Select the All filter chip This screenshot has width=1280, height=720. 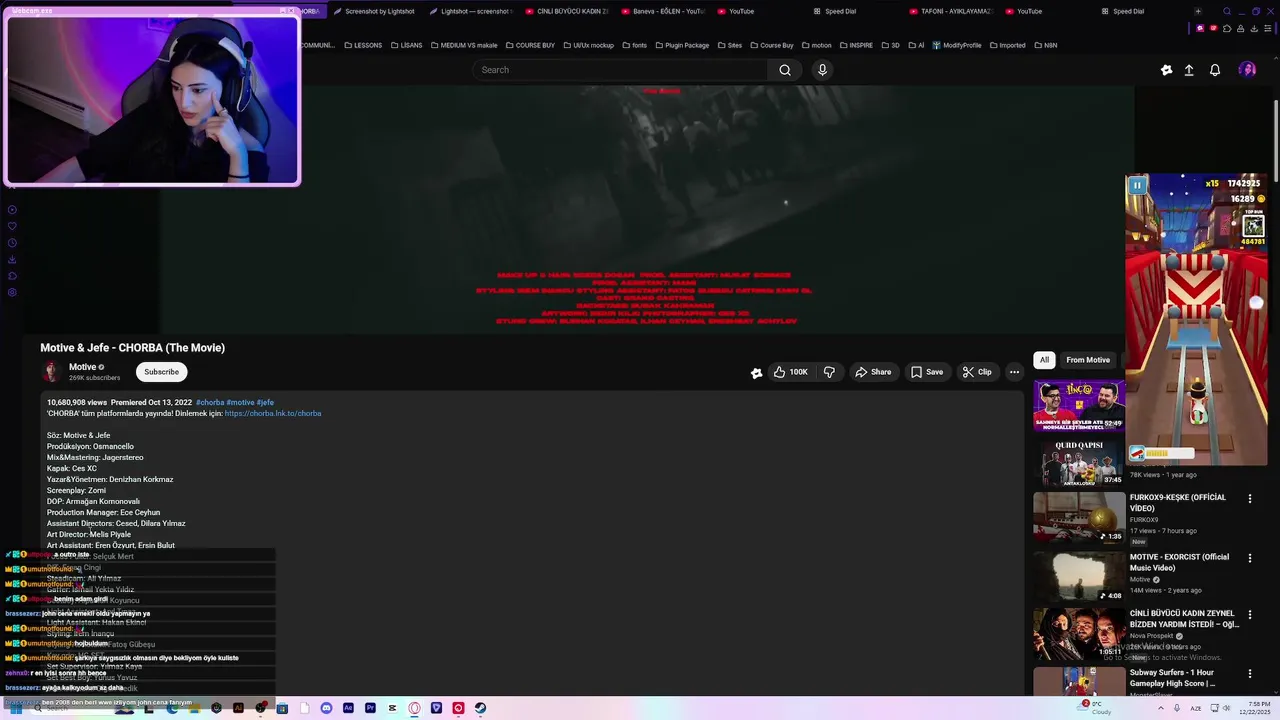[x=1044, y=360]
